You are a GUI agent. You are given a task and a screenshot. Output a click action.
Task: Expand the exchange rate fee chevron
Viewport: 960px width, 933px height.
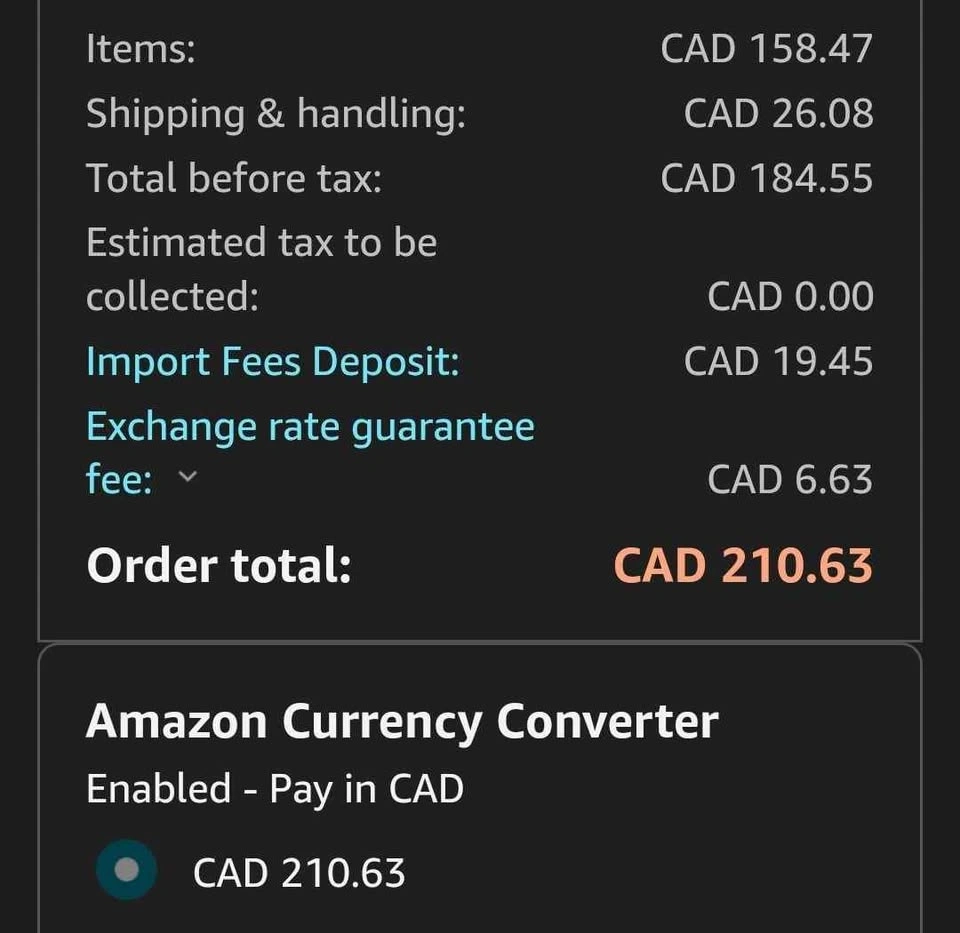[187, 479]
